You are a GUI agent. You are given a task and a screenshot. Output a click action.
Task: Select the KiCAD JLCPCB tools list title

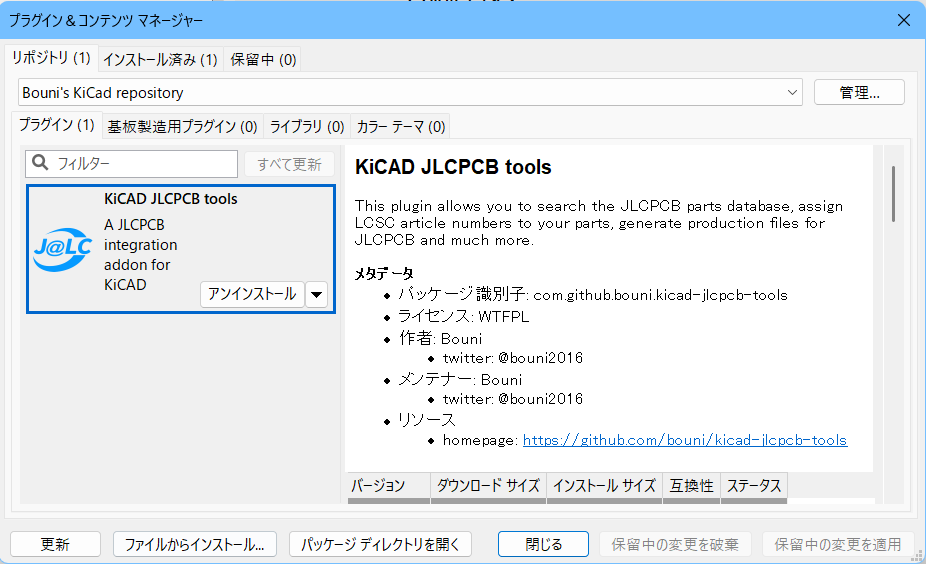[x=171, y=199]
